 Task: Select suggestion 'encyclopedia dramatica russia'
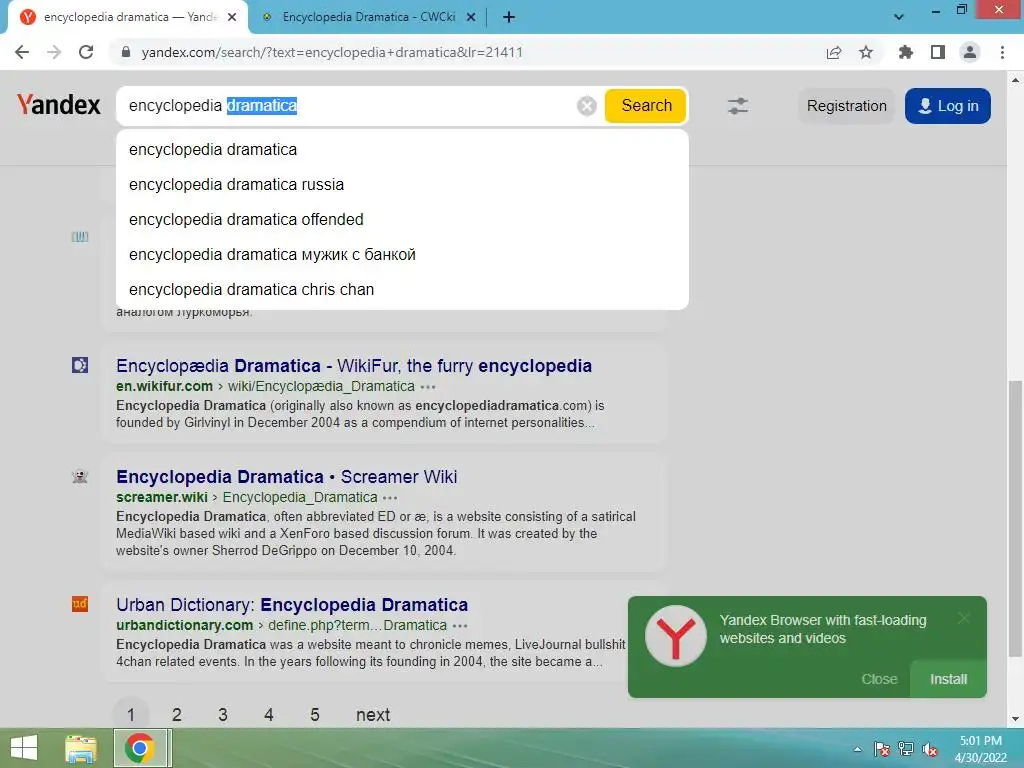tap(402, 185)
